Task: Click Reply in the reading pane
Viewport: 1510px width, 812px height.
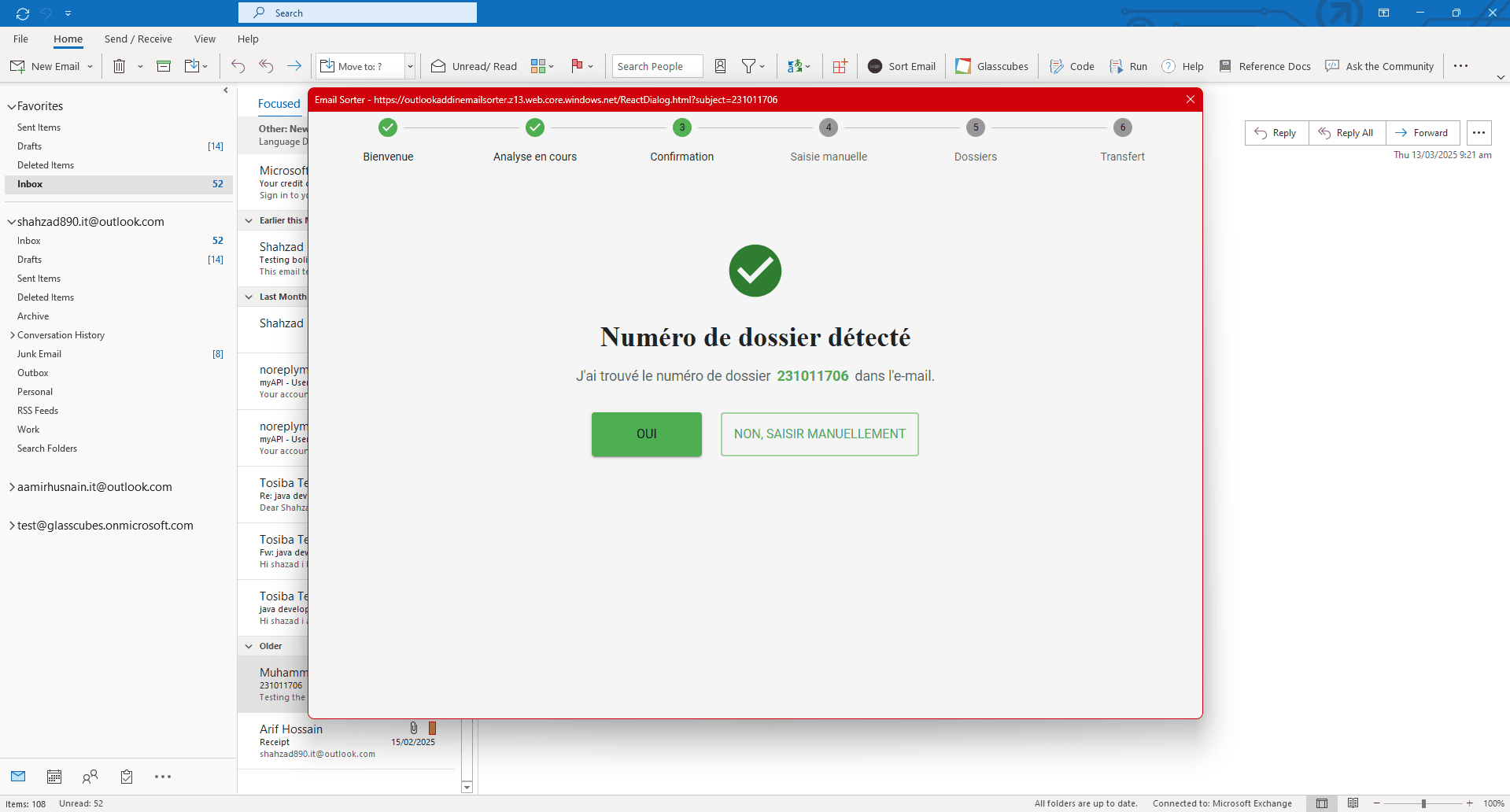Action: pyautogui.click(x=1276, y=133)
